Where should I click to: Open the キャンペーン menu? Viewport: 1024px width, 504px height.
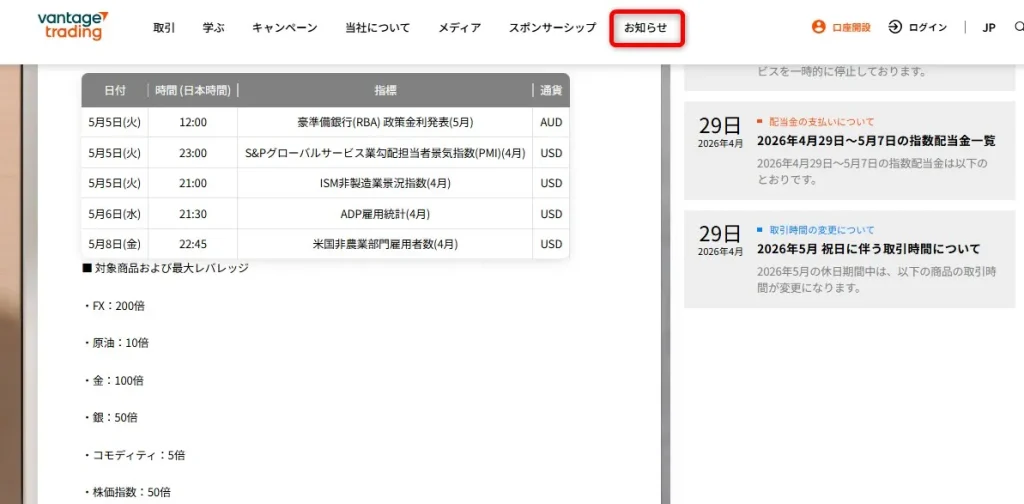(285, 27)
